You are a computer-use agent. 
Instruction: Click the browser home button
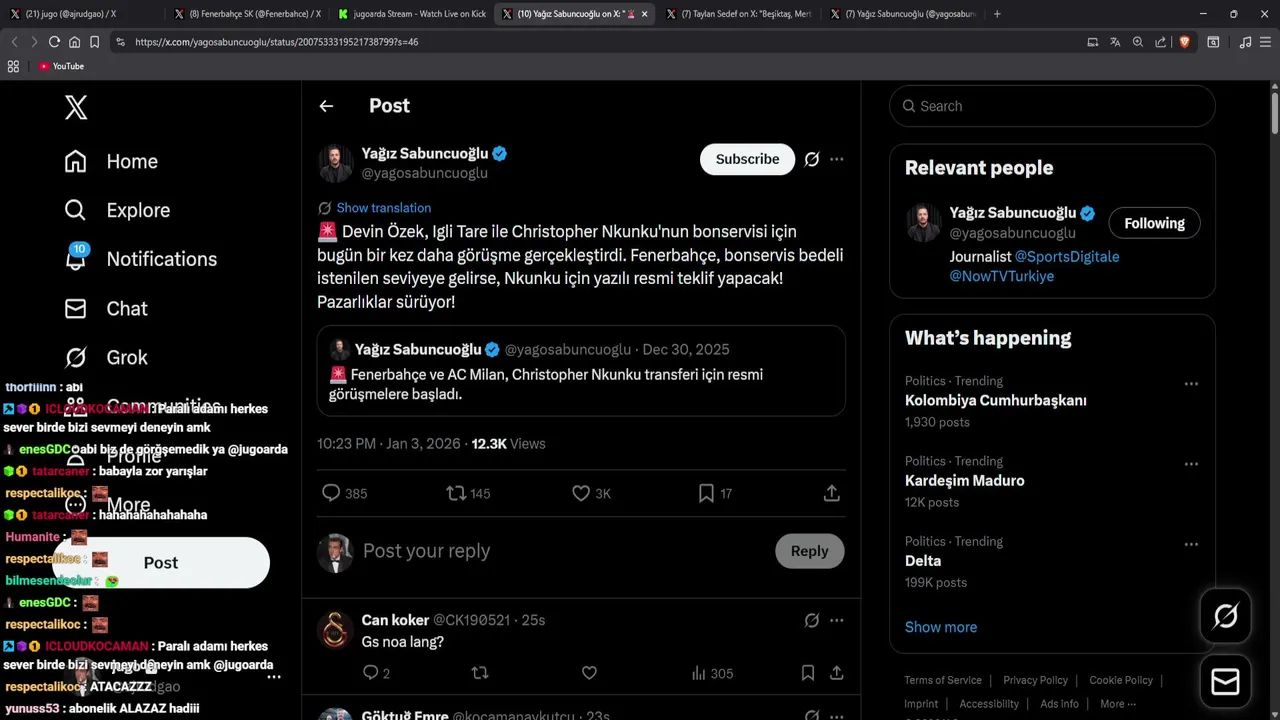[74, 42]
